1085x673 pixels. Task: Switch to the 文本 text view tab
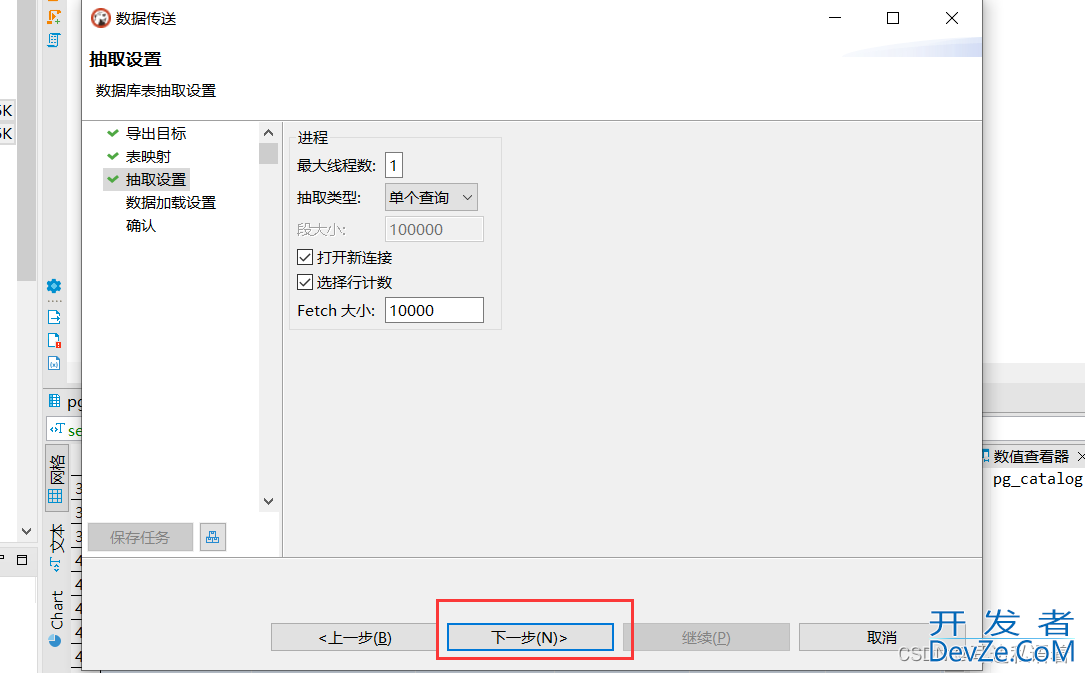pos(57,546)
